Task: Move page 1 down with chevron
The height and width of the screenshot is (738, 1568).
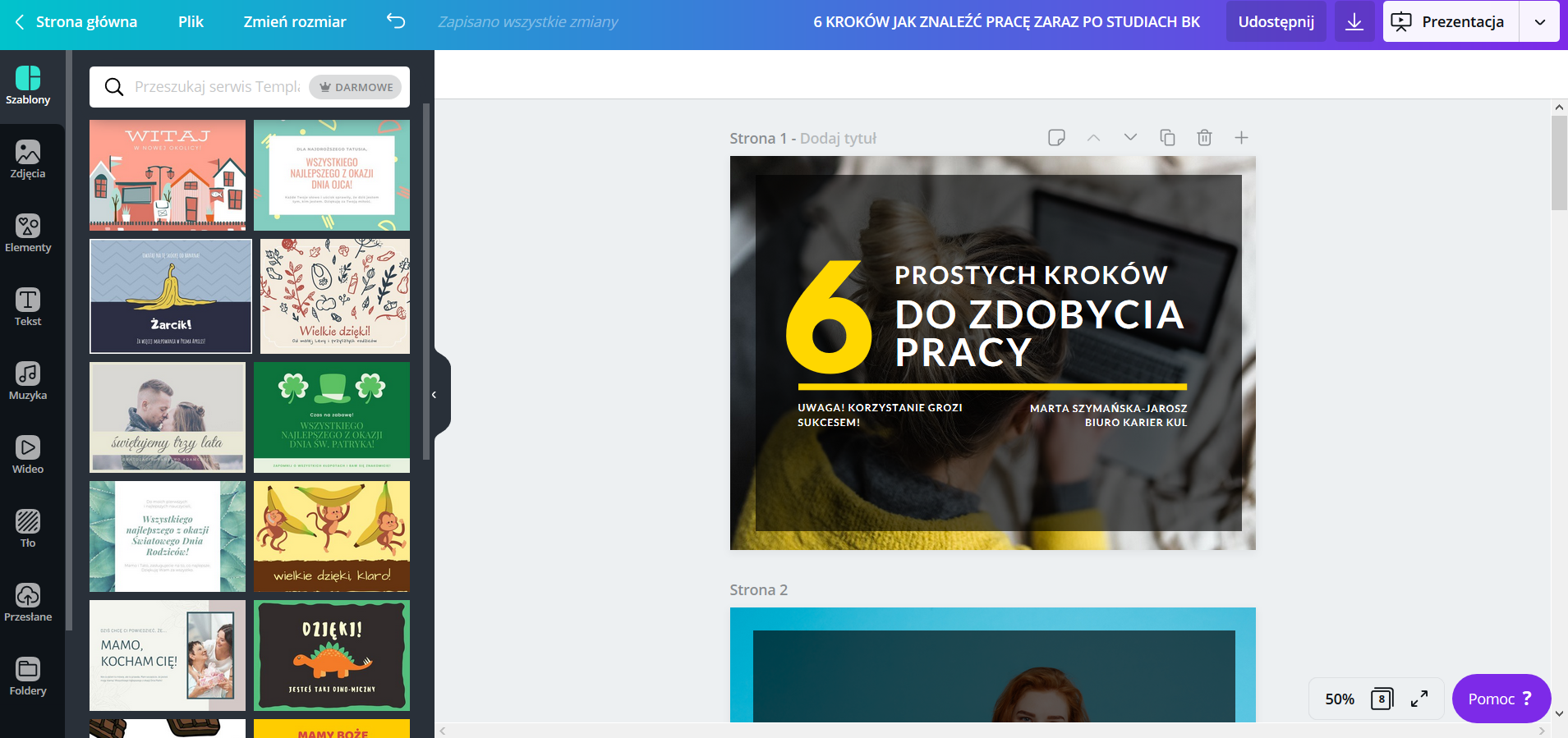Action: click(x=1130, y=138)
